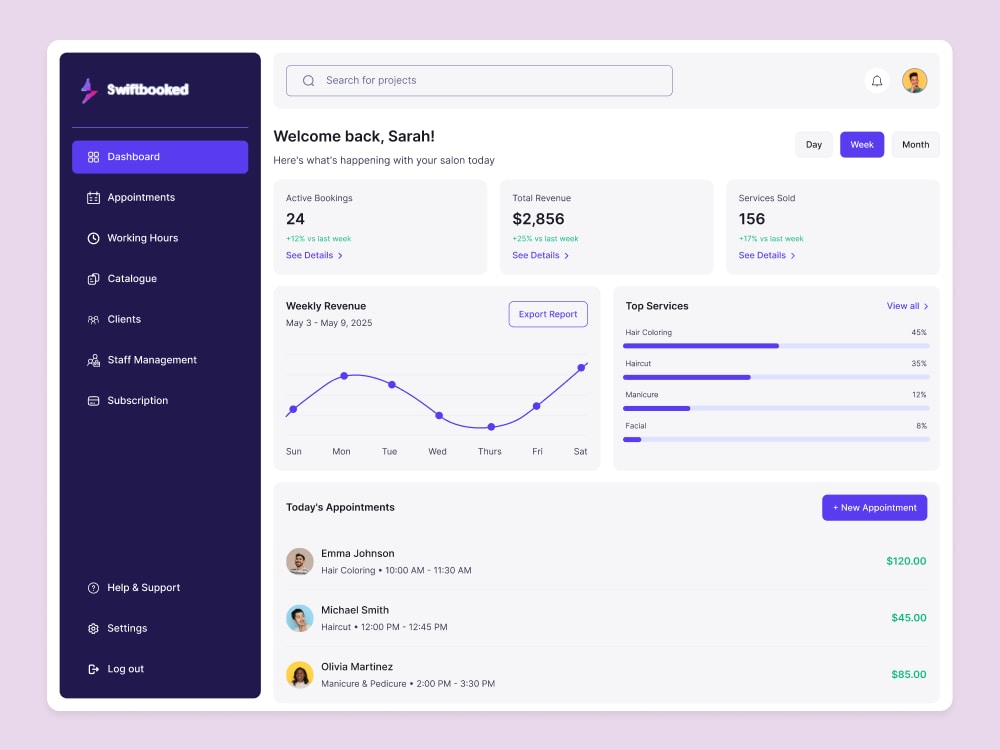Click chevron beside Active Bookings See Details
The height and width of the screenshot is (750, 1000).
click(x=341, y=256)
